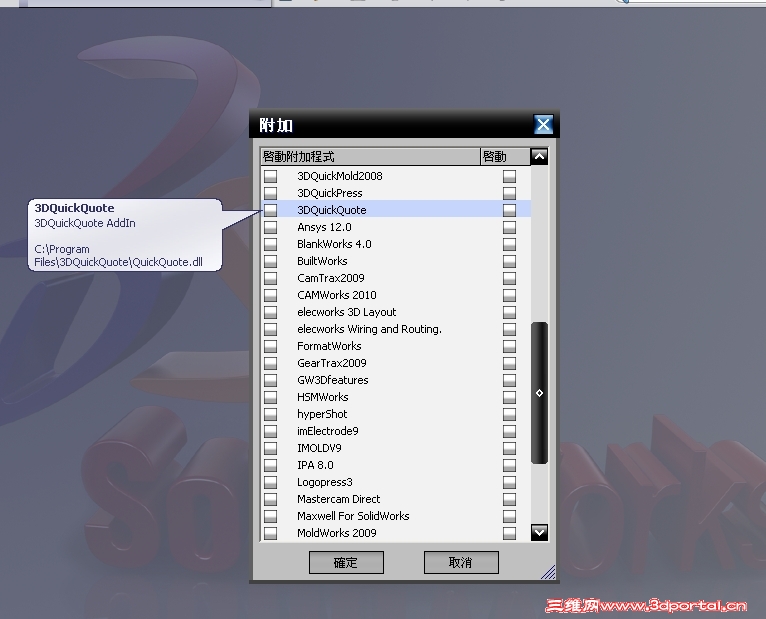Select the CAMWorks 2010 list entry name
Screen dimensions: 766x619
pos(337,295)
